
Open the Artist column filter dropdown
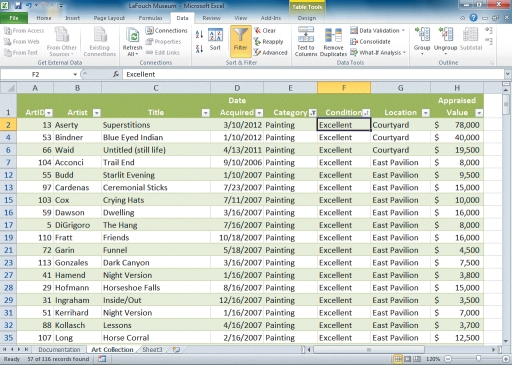coord(97,113)
